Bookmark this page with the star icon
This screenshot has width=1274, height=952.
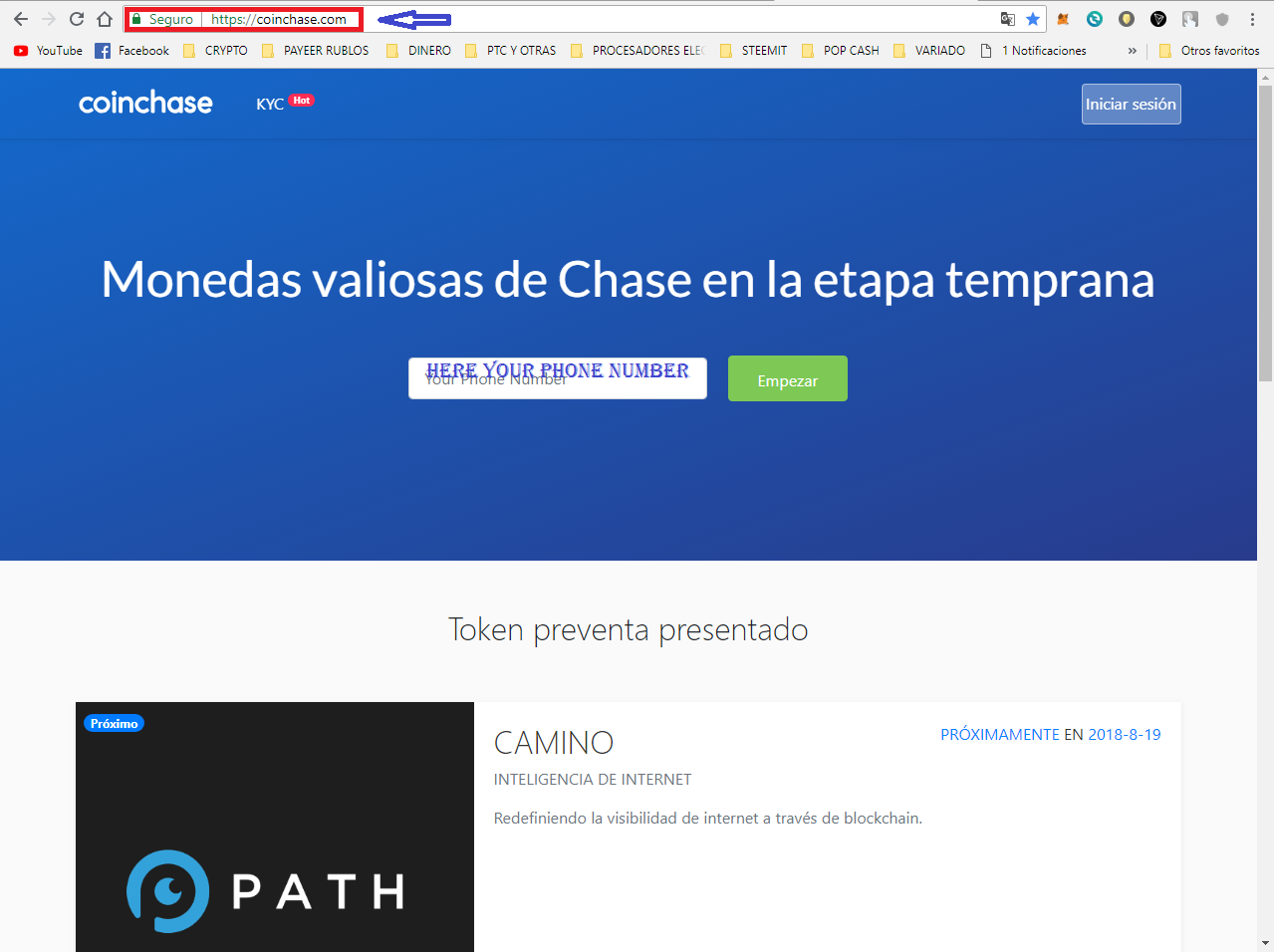click(1033, 19)
